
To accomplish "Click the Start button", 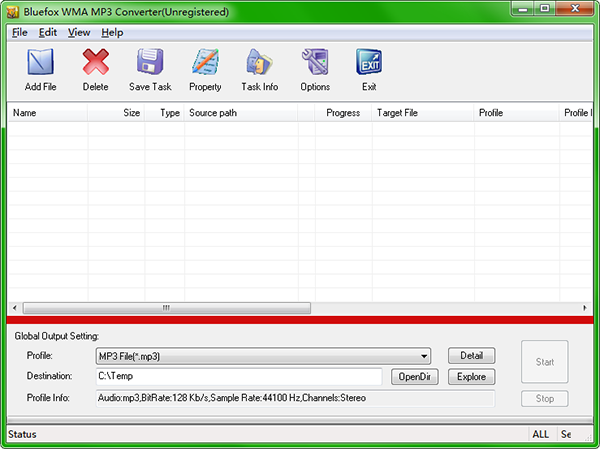I will click(x=545, y=362).
